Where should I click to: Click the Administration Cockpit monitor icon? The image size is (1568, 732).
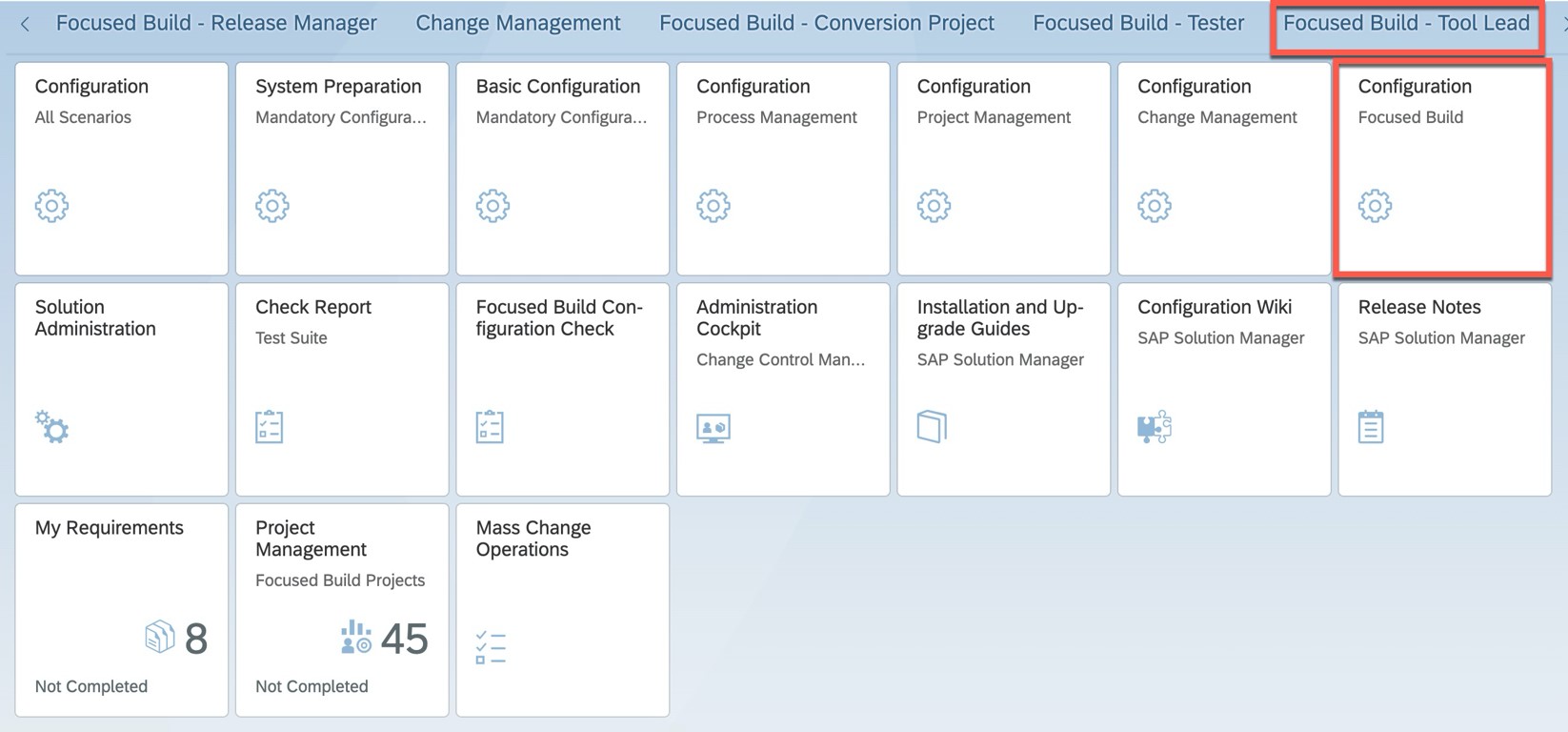click(x=713, y=428)
